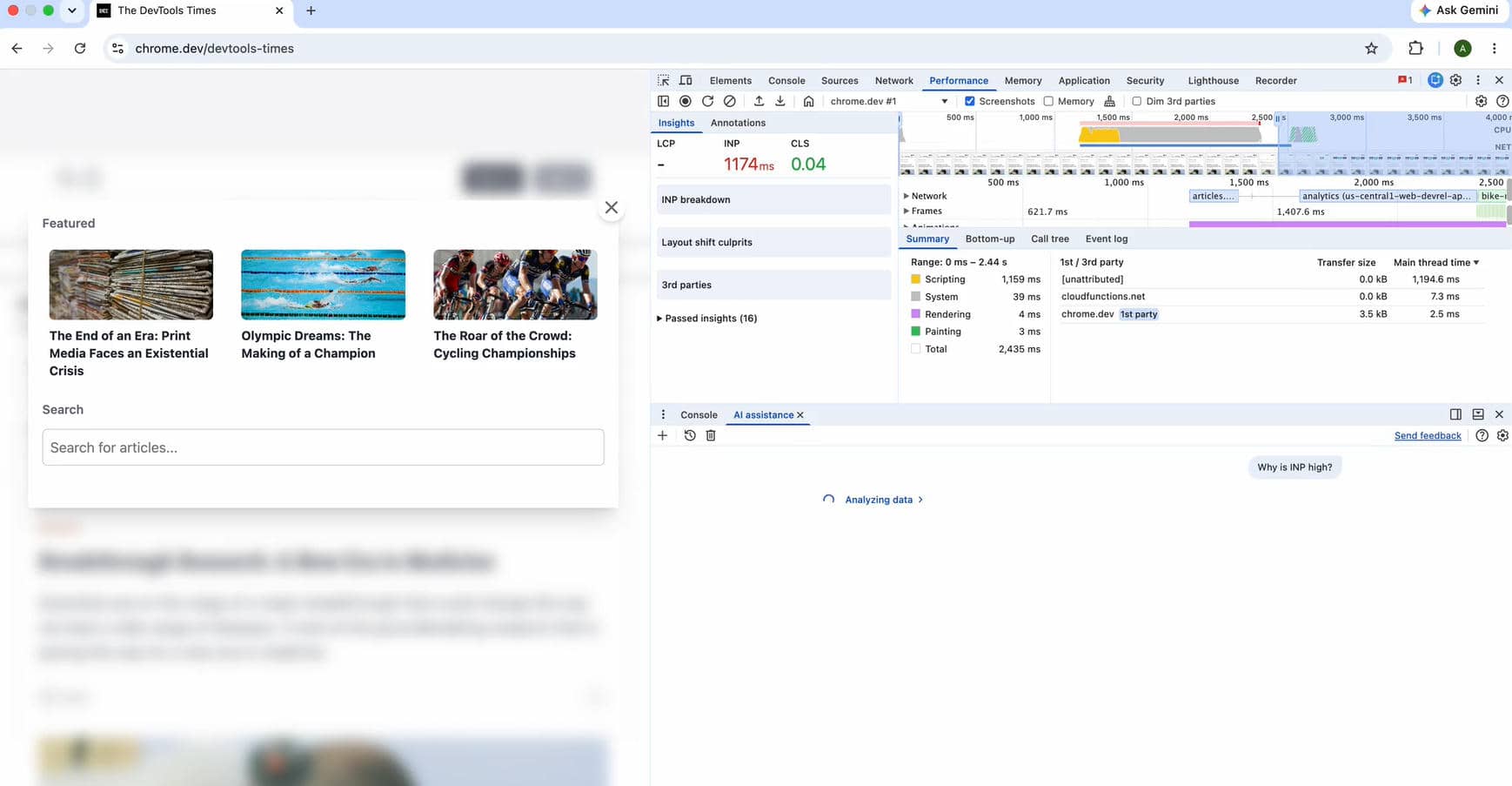This screenshot has width=1512, height=786.
Task: Click the cyclists article thumbnail
Action: (x=515, y=285)
